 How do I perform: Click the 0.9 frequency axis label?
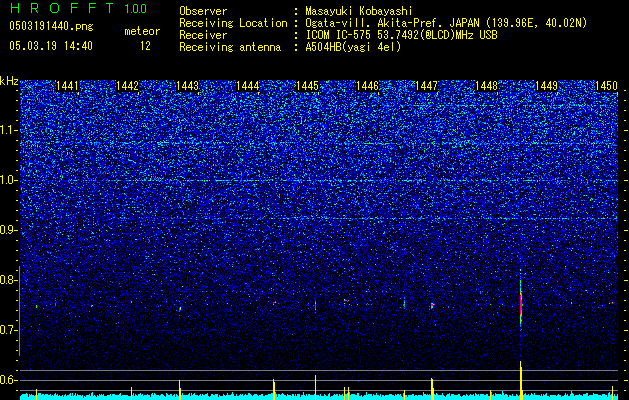[x=9, y=230]
